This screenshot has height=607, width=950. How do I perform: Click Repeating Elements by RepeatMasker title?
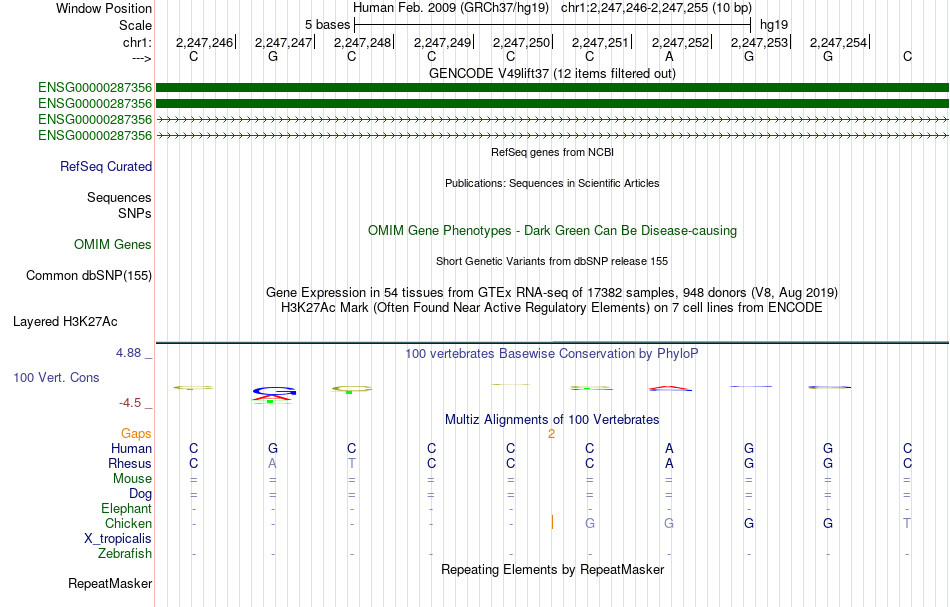552,570
